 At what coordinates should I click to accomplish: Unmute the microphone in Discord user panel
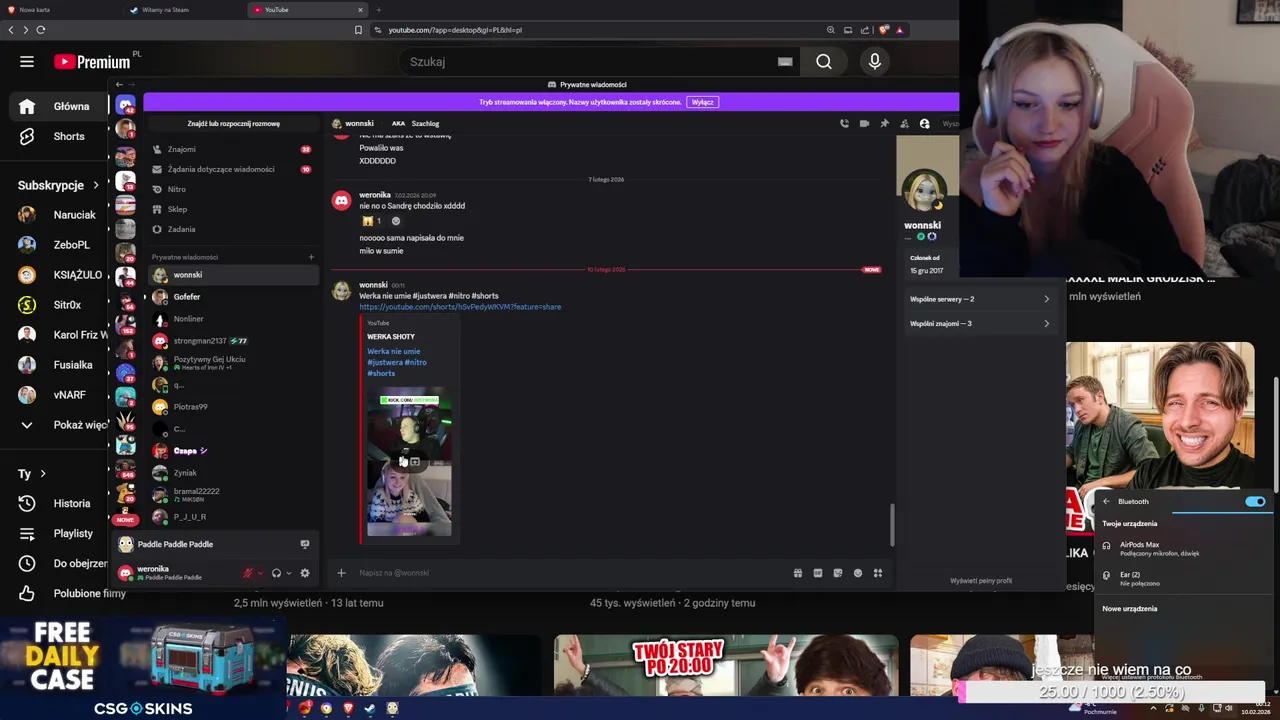coord(248,573)
